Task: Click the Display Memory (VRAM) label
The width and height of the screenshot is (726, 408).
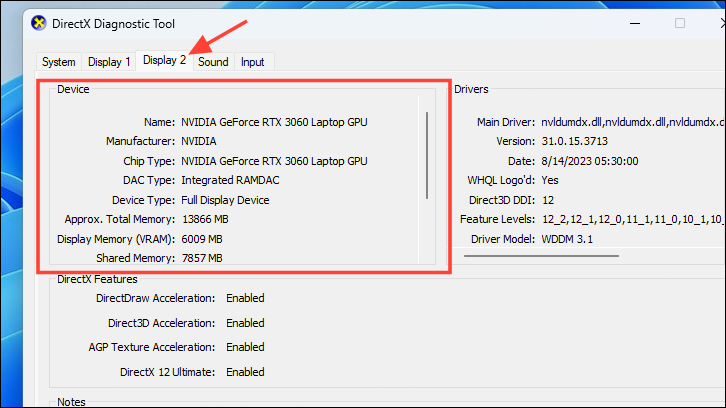Action: (x=116, y=239)
